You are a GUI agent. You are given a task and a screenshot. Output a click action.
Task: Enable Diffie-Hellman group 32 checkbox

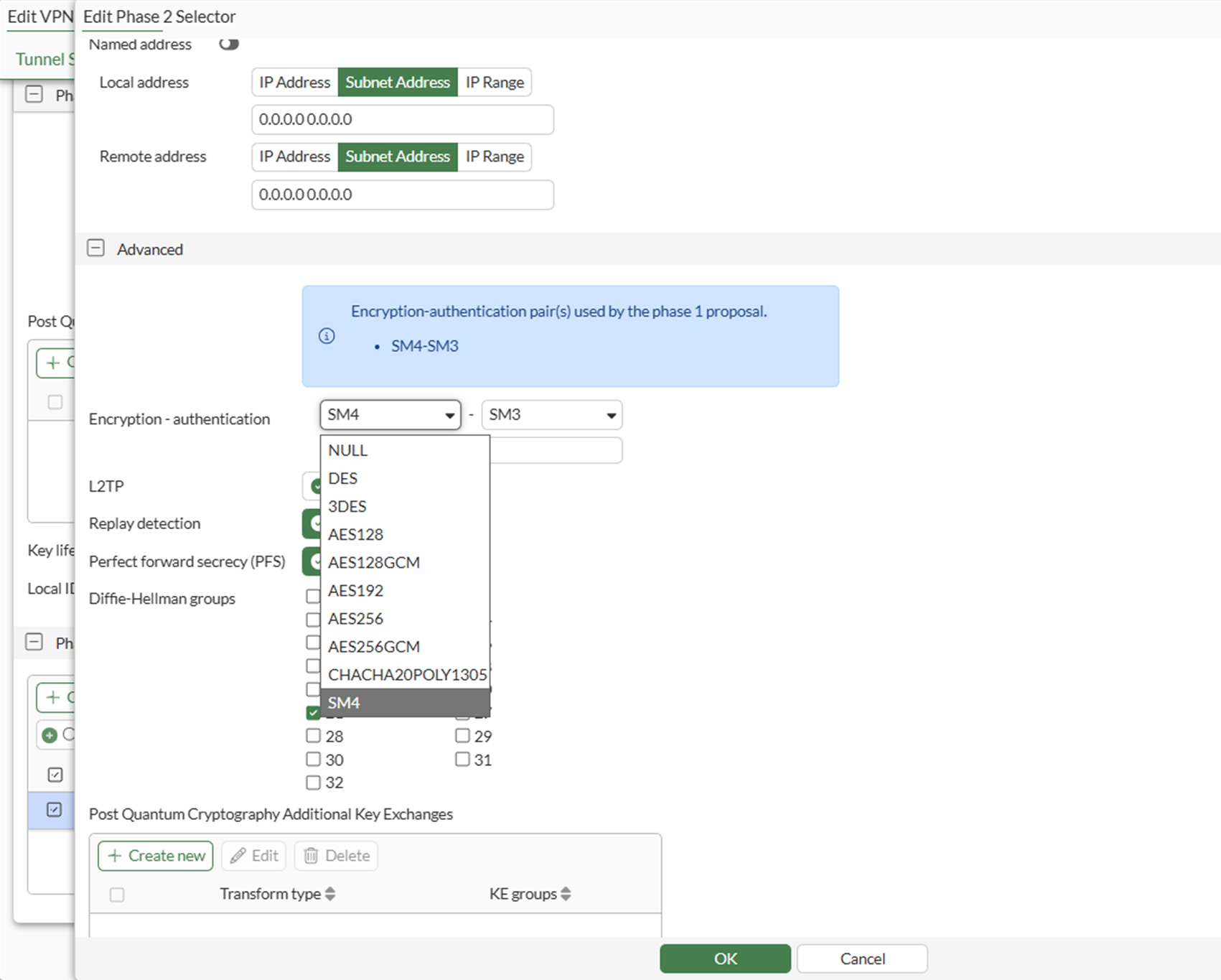[x=313, y=783]
